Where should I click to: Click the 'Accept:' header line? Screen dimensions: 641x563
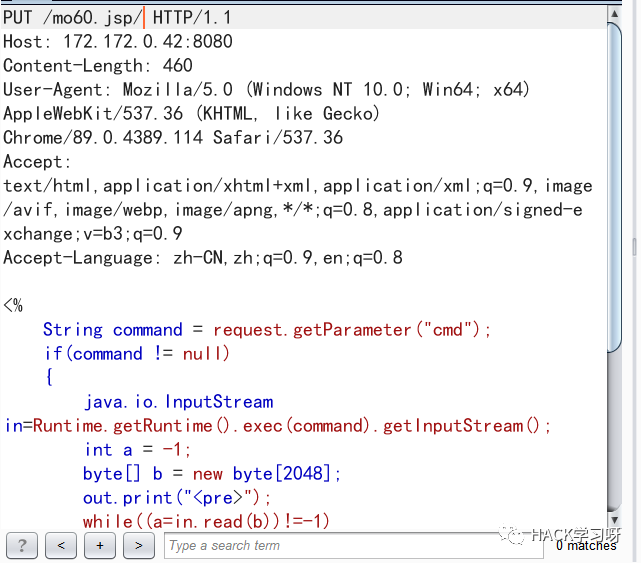pos(37,162)
